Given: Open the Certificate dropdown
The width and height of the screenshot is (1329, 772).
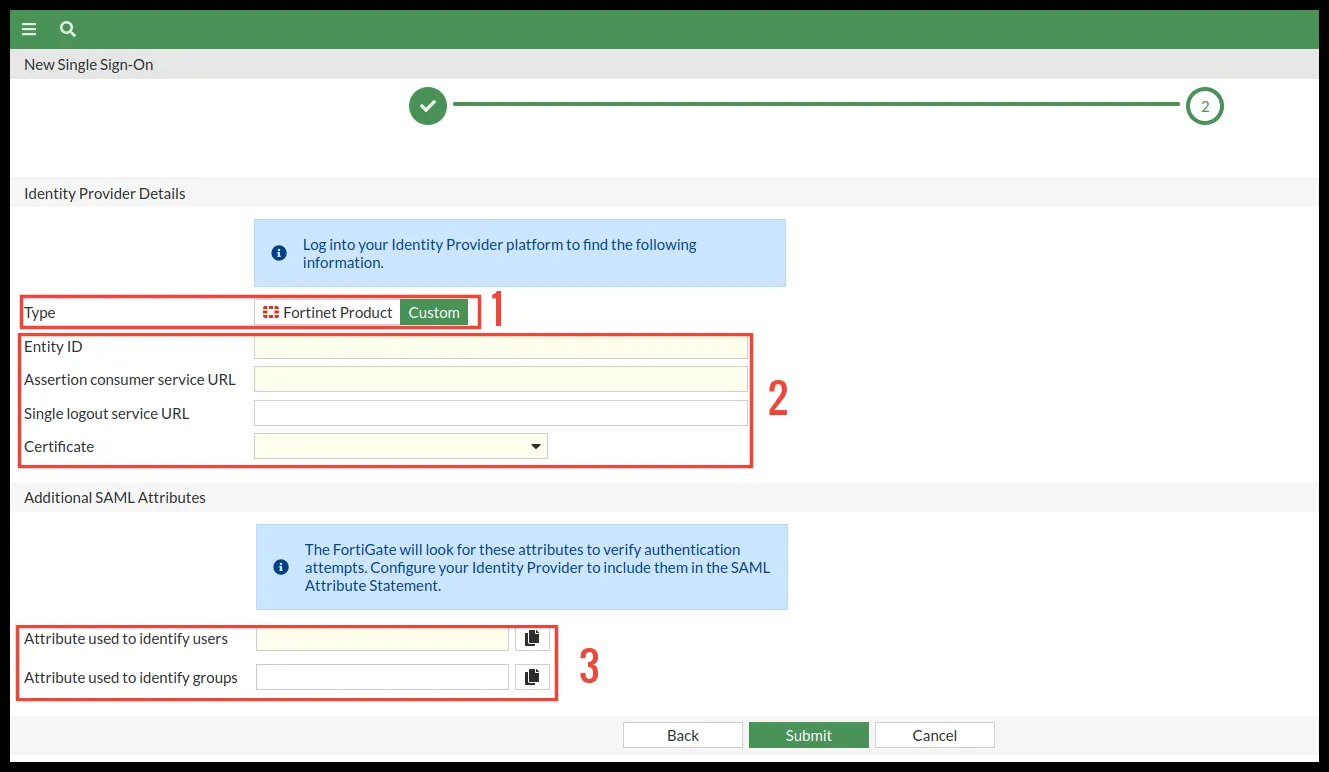Looking at the screenshot, I should 401,446.
